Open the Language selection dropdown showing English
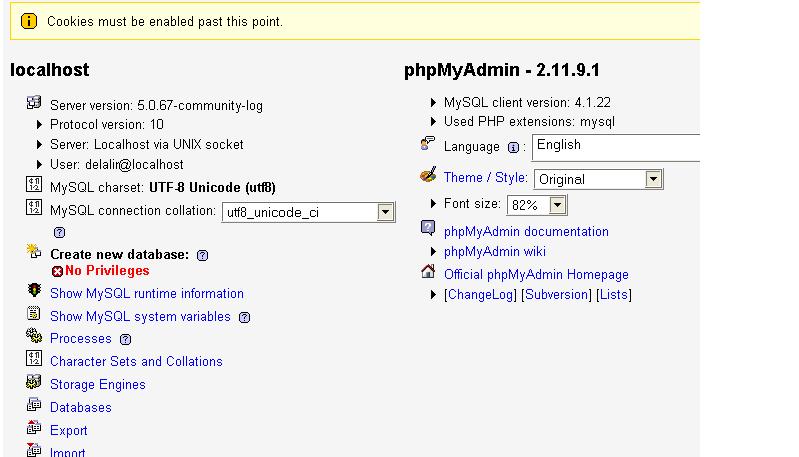 point(616,148)
